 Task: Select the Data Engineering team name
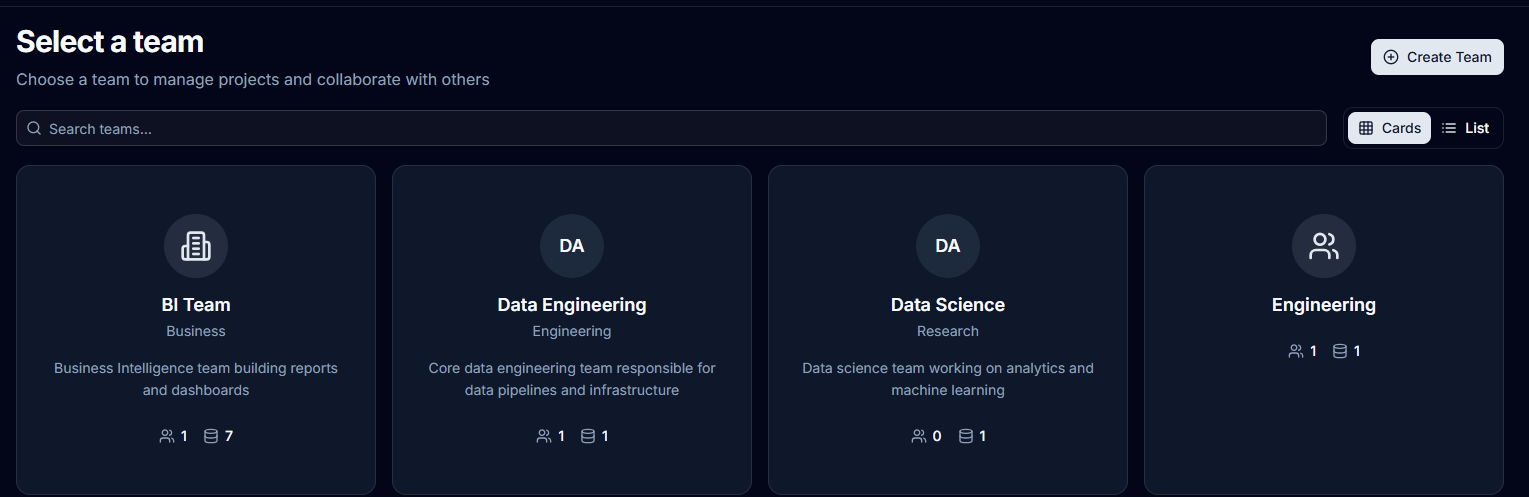pyautogui.click(x=572, y=305)
